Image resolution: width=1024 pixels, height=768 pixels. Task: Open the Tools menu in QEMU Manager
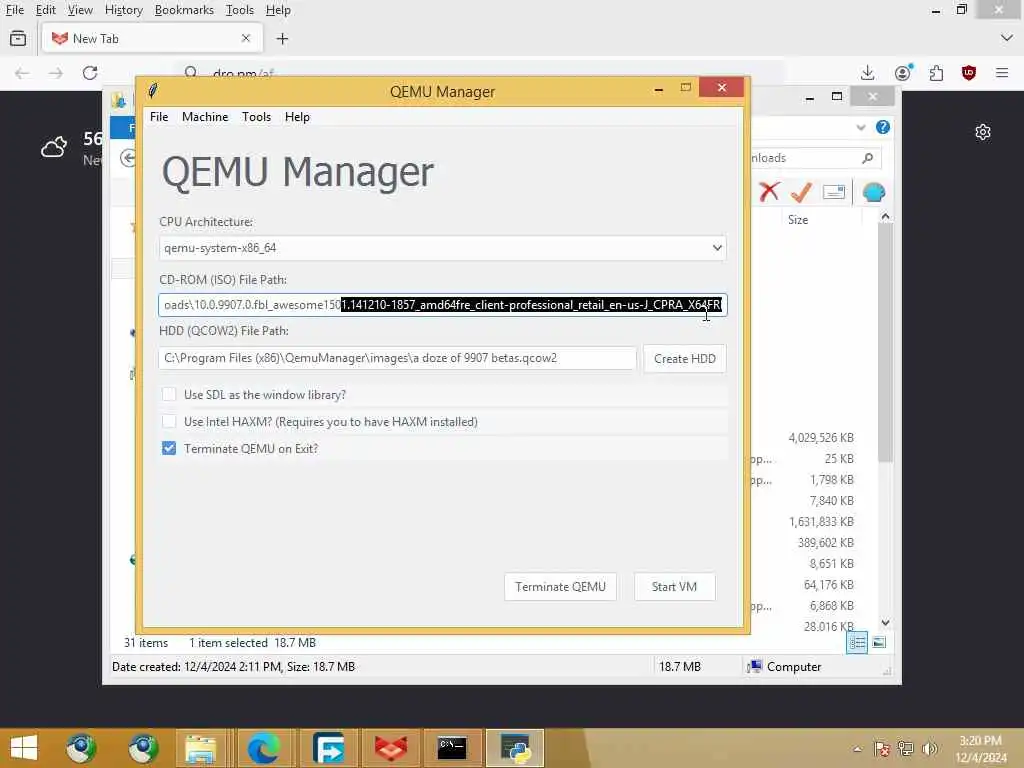[x=256, y=117]
